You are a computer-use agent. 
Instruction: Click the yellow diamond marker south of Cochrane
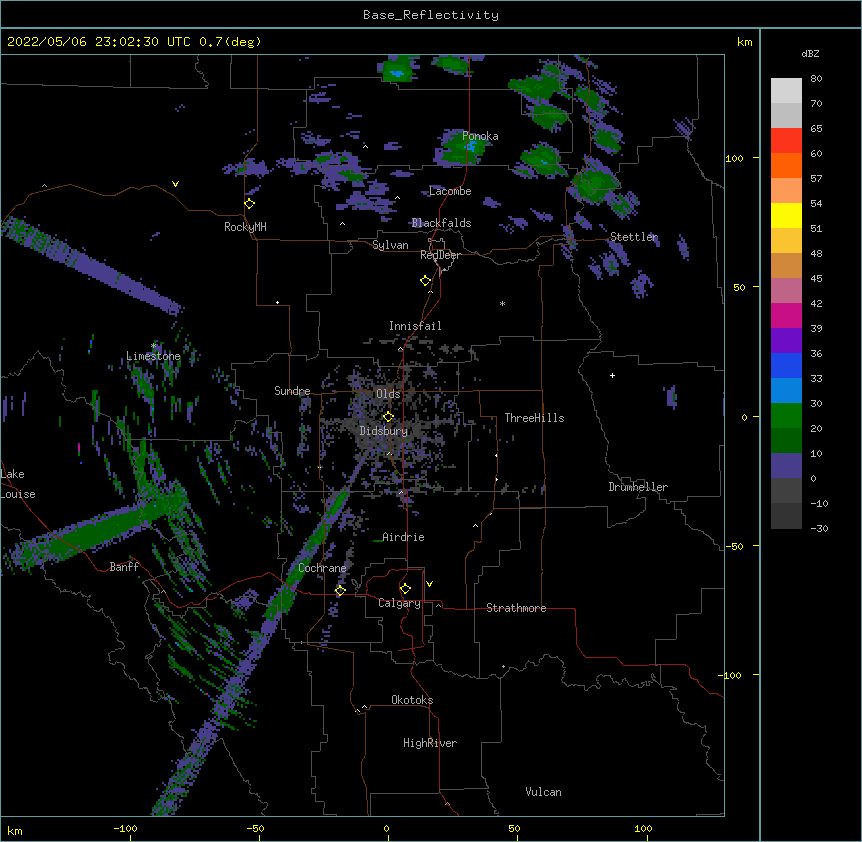(x=340, y=591)
